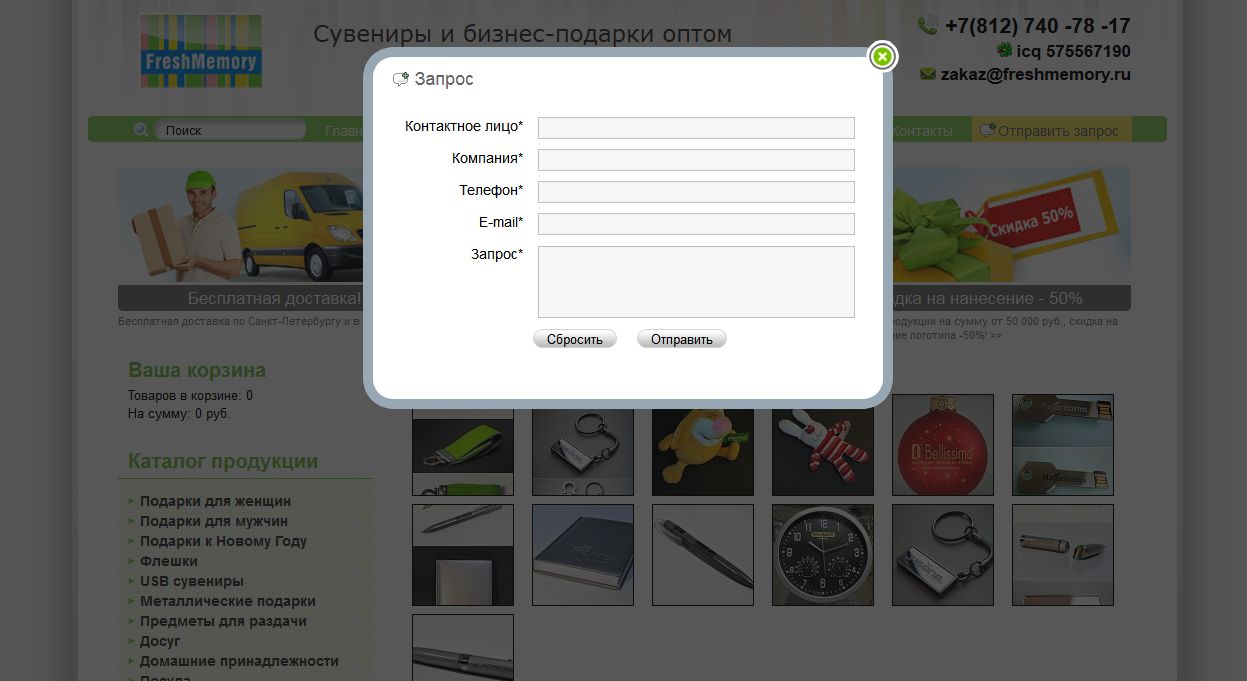Viewport: 1247px width, 681px height.
Task: Click the header phone number +7(812) 740-78-17
Action: [x=1037, y=26]
